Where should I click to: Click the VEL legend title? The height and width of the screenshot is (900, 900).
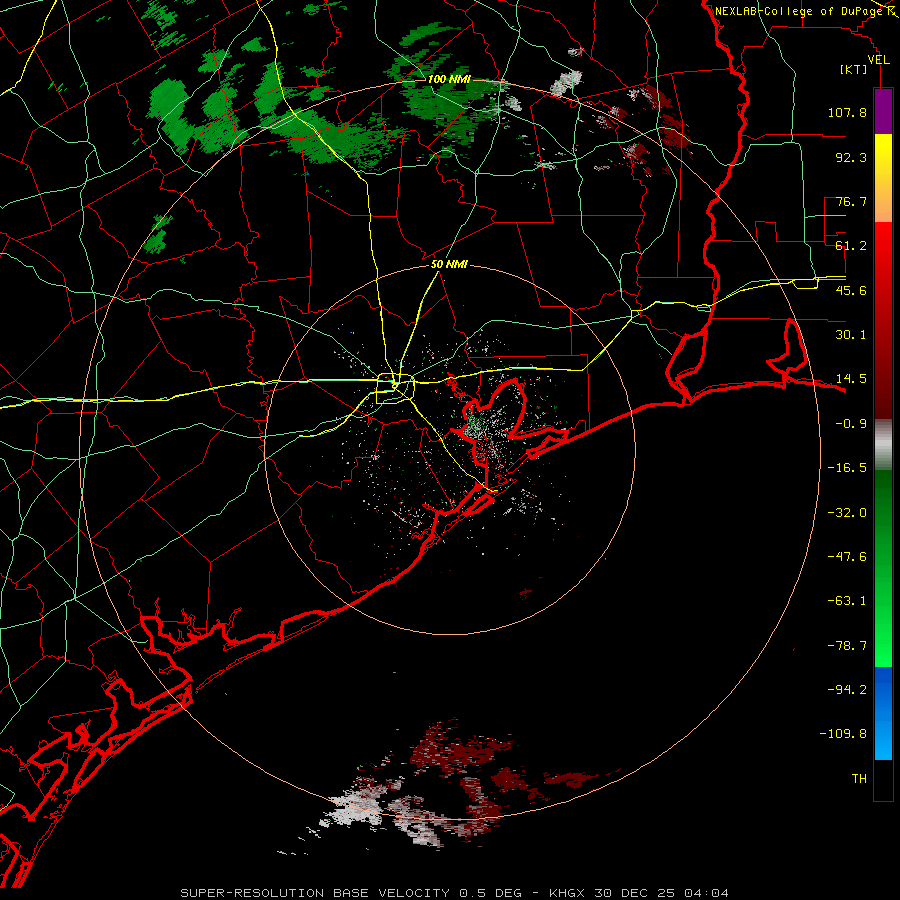pyautogui.click(x=878, y=60)
